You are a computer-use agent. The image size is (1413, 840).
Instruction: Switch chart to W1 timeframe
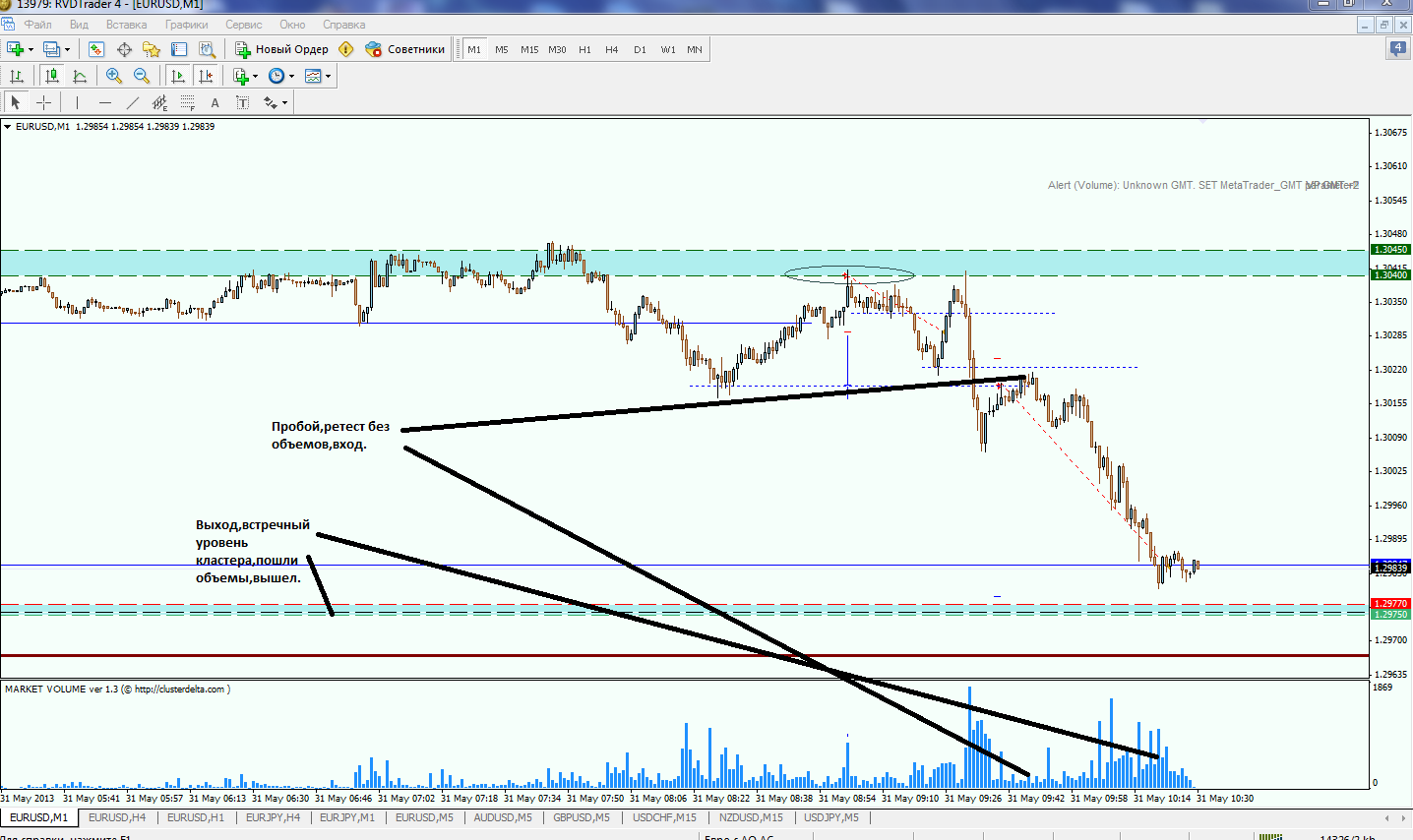tap(668, 49)
